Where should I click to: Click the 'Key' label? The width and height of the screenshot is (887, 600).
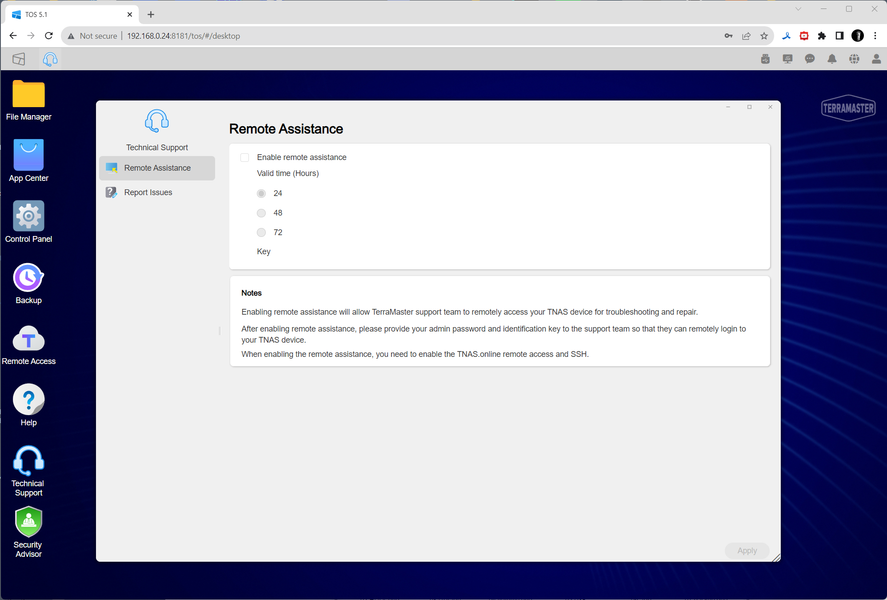[264, 251]
